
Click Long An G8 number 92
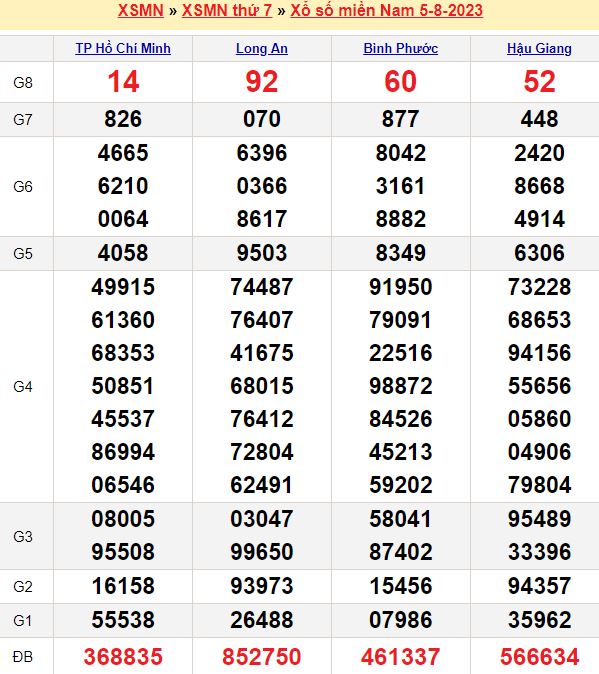pyautogui.click(x=262, y=82)
